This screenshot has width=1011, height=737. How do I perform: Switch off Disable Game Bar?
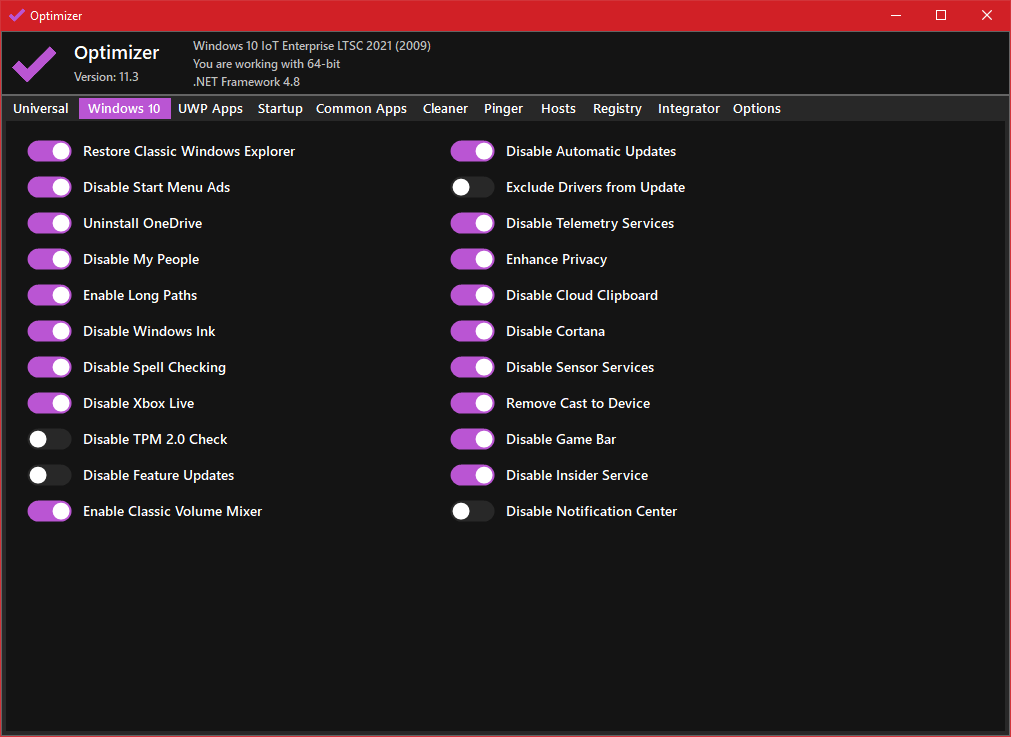[472, 439]
